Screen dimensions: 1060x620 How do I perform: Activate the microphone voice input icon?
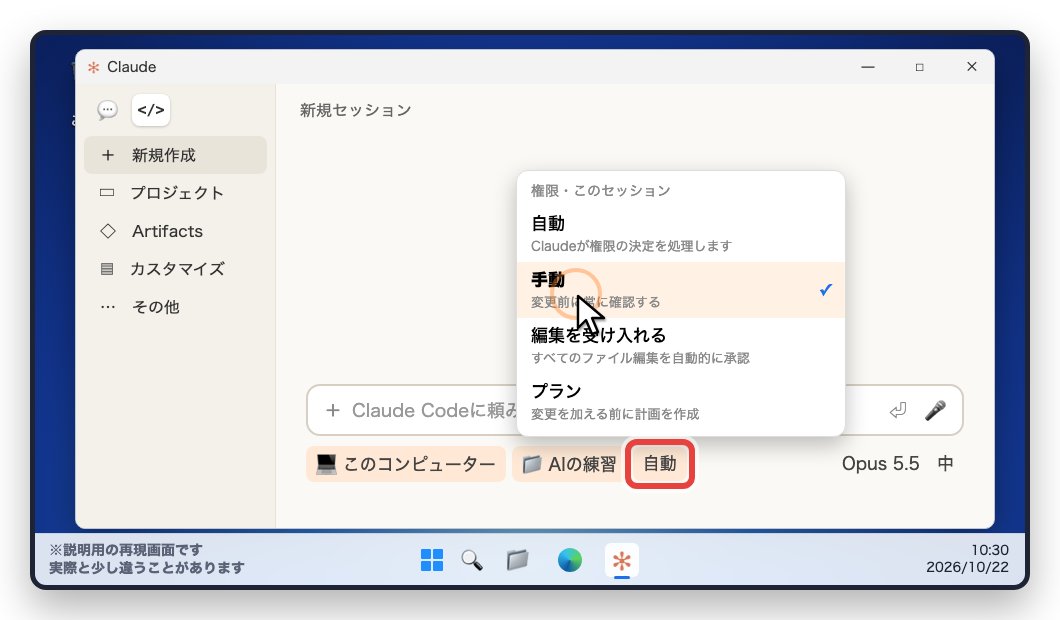coord(936,410)
